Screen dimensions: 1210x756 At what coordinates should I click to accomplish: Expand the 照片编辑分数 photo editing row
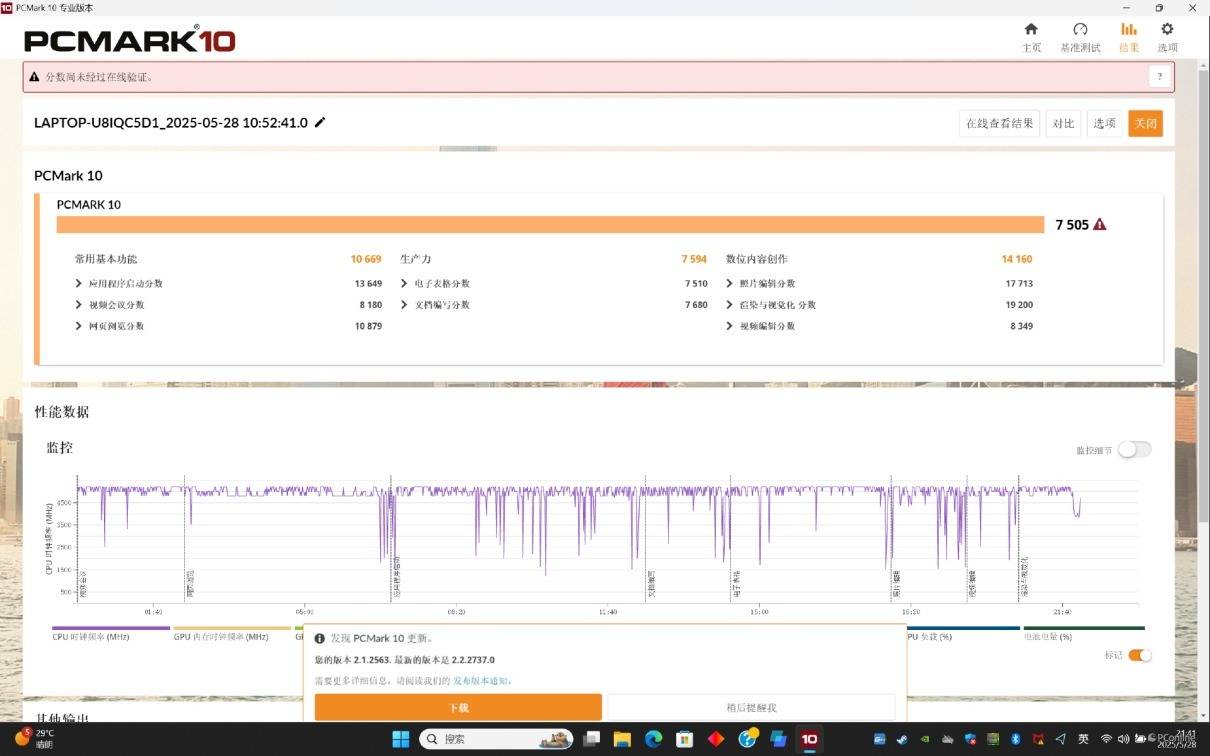pos(730,284)
